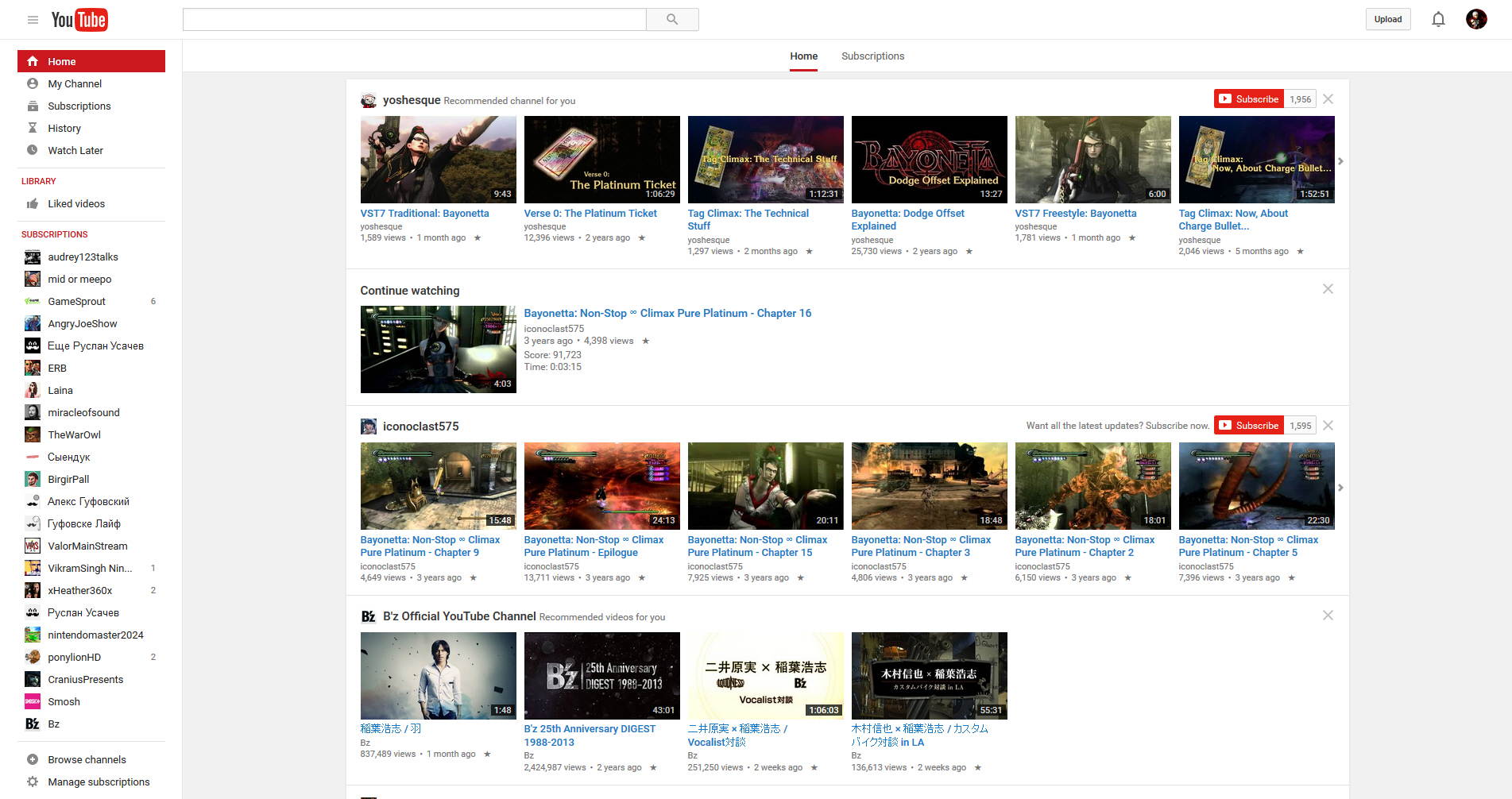
Task: Click the yoshesque subscriber count 1,956
Action: coord(1300,99)
